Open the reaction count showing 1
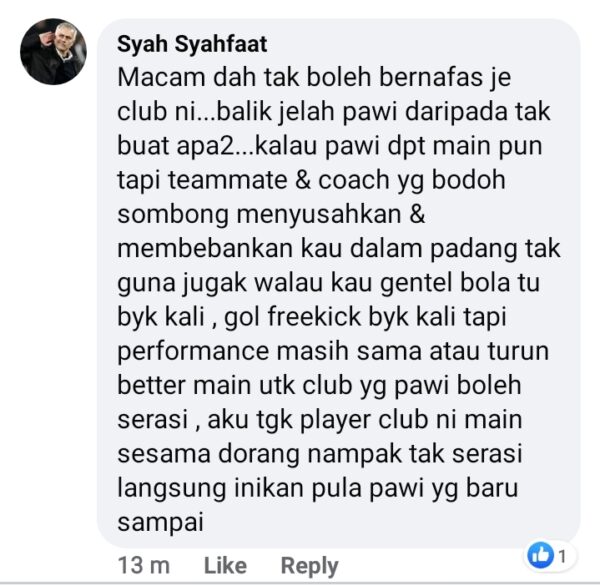 562,556
